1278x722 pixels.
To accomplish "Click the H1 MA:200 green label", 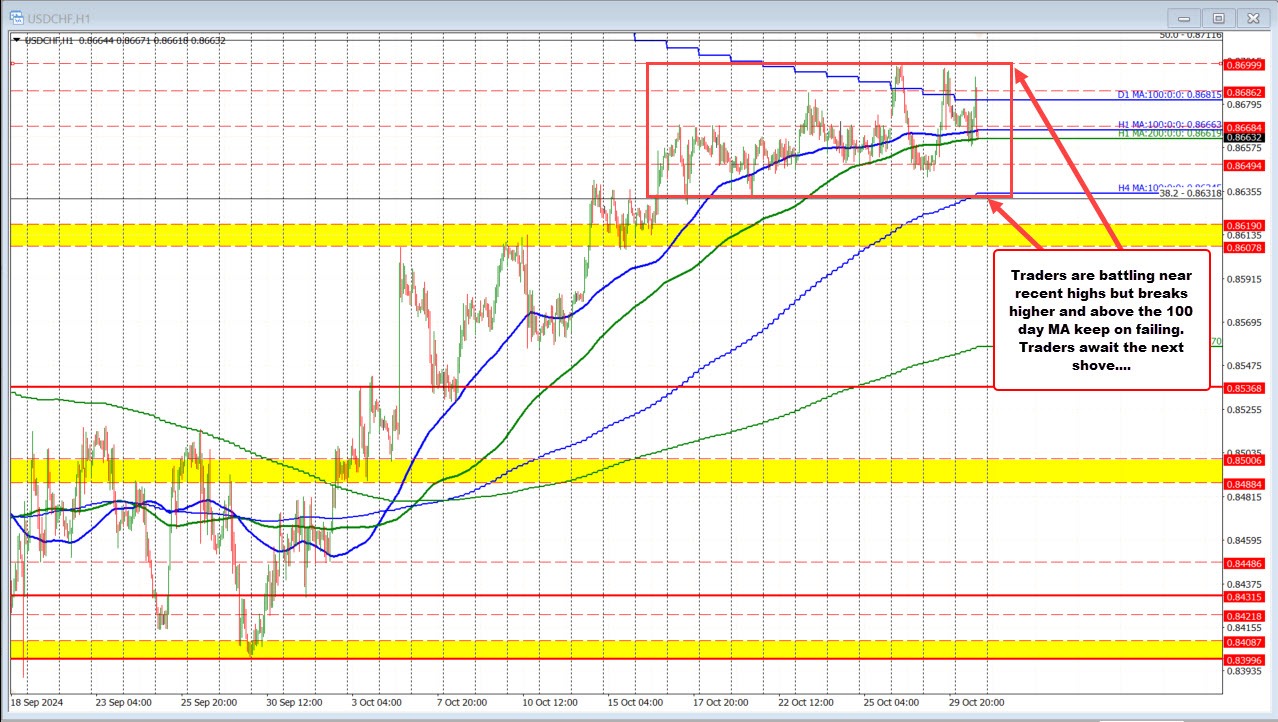I will click(1168, 133).
